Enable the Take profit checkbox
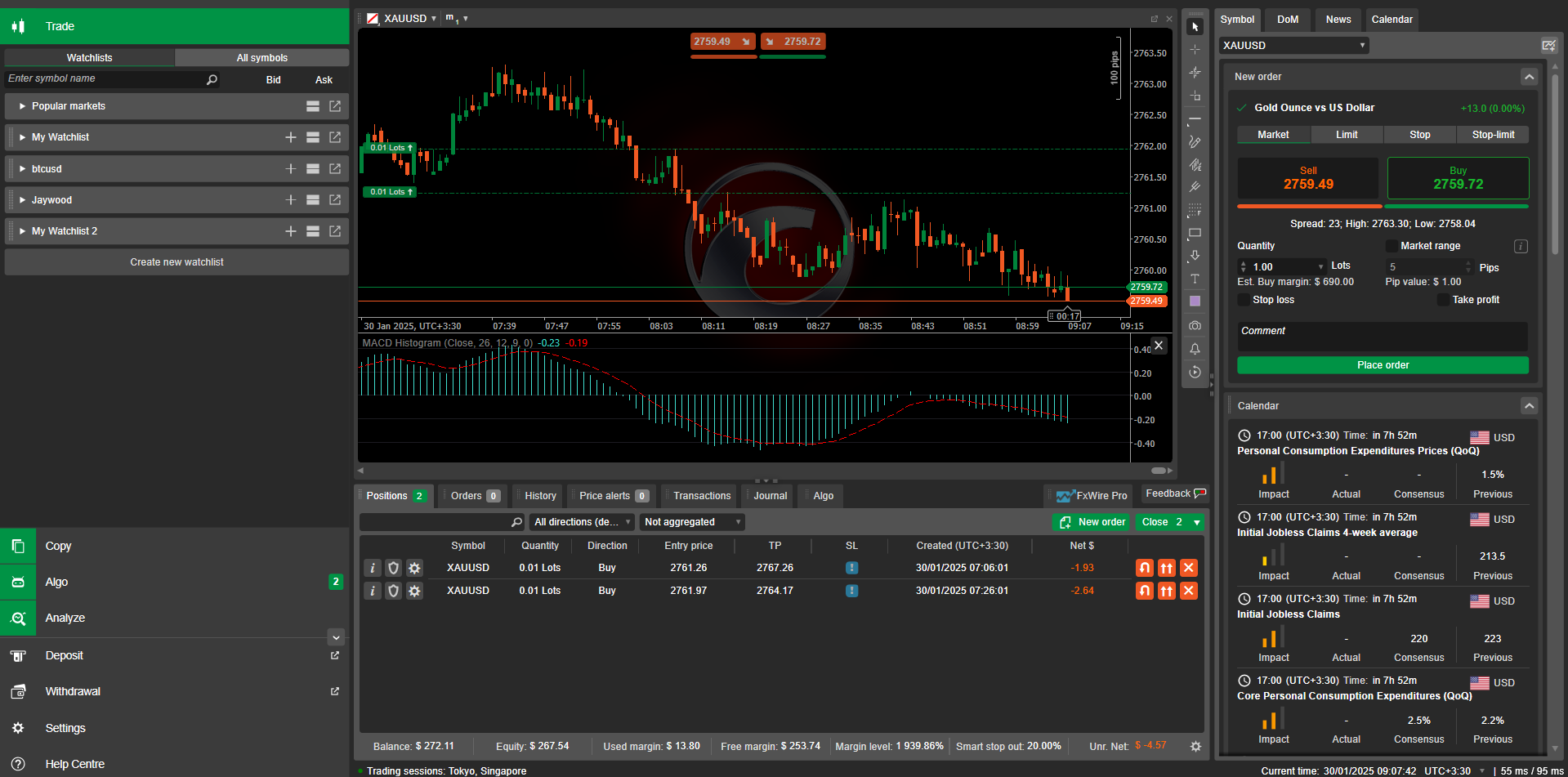Viewport: 1568px width, 777px height. 1443,300
